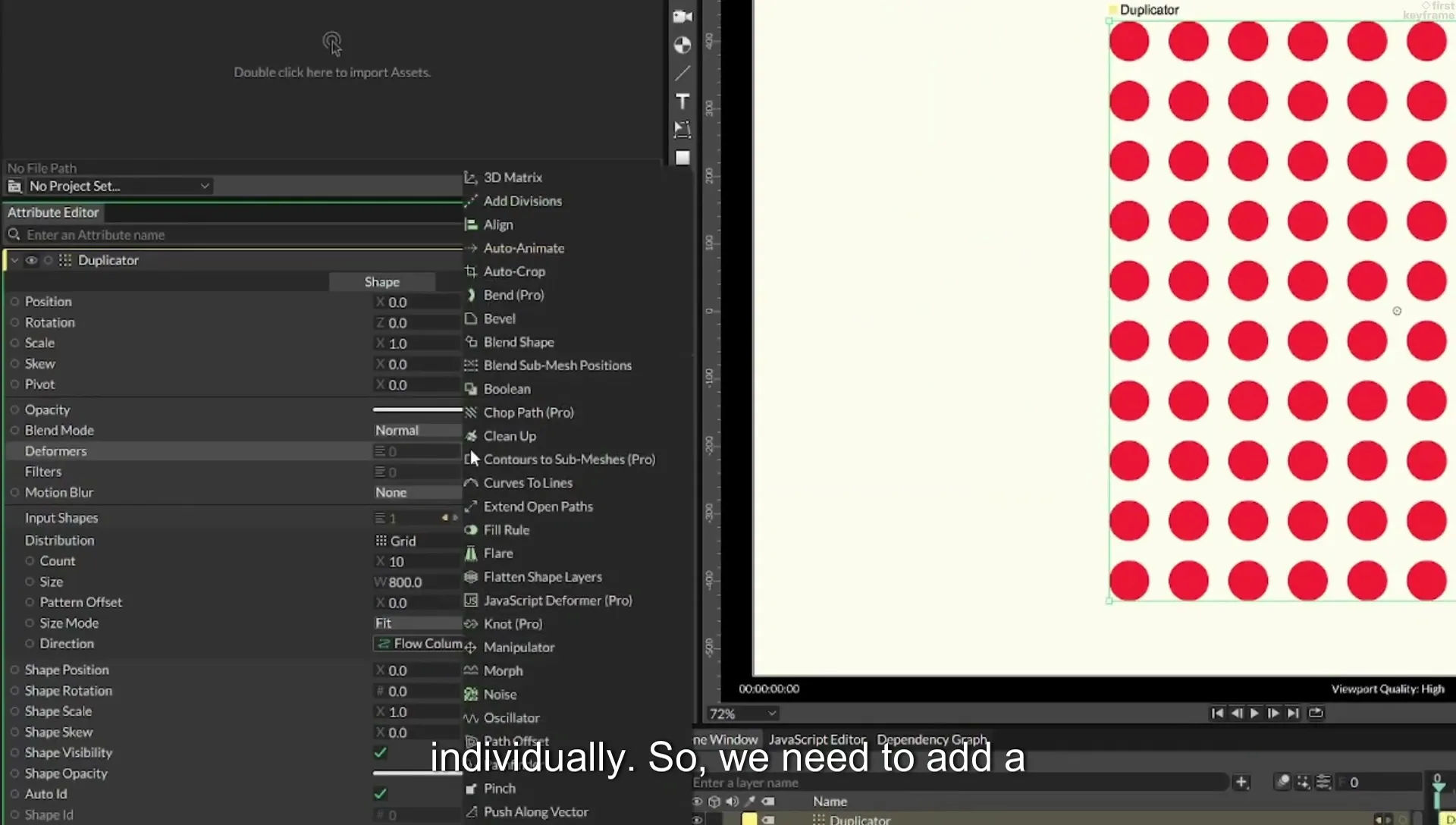Toggle Duplicator visibility eye in Attribute Editor
The image size is (1456, 825).
point(31,260)
